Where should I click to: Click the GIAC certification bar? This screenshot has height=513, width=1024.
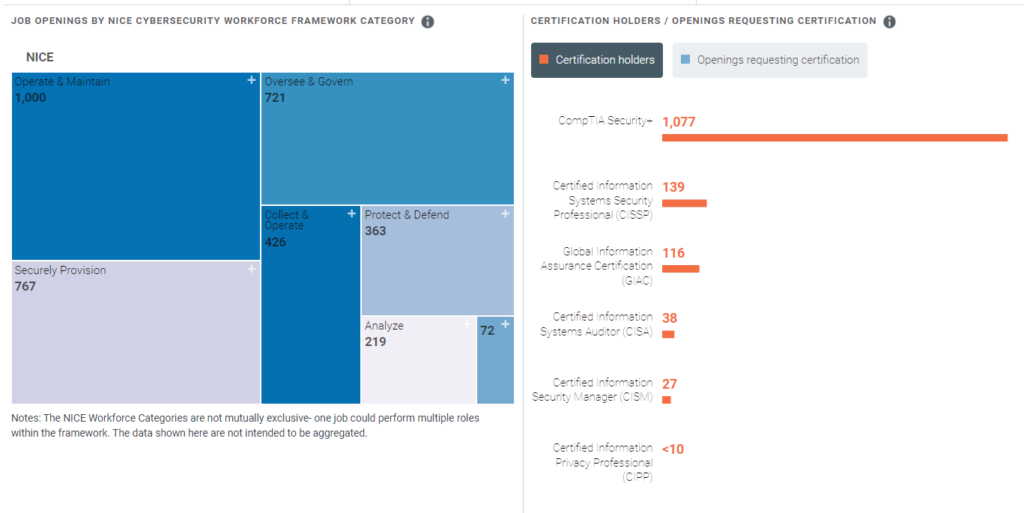(680, 269)
